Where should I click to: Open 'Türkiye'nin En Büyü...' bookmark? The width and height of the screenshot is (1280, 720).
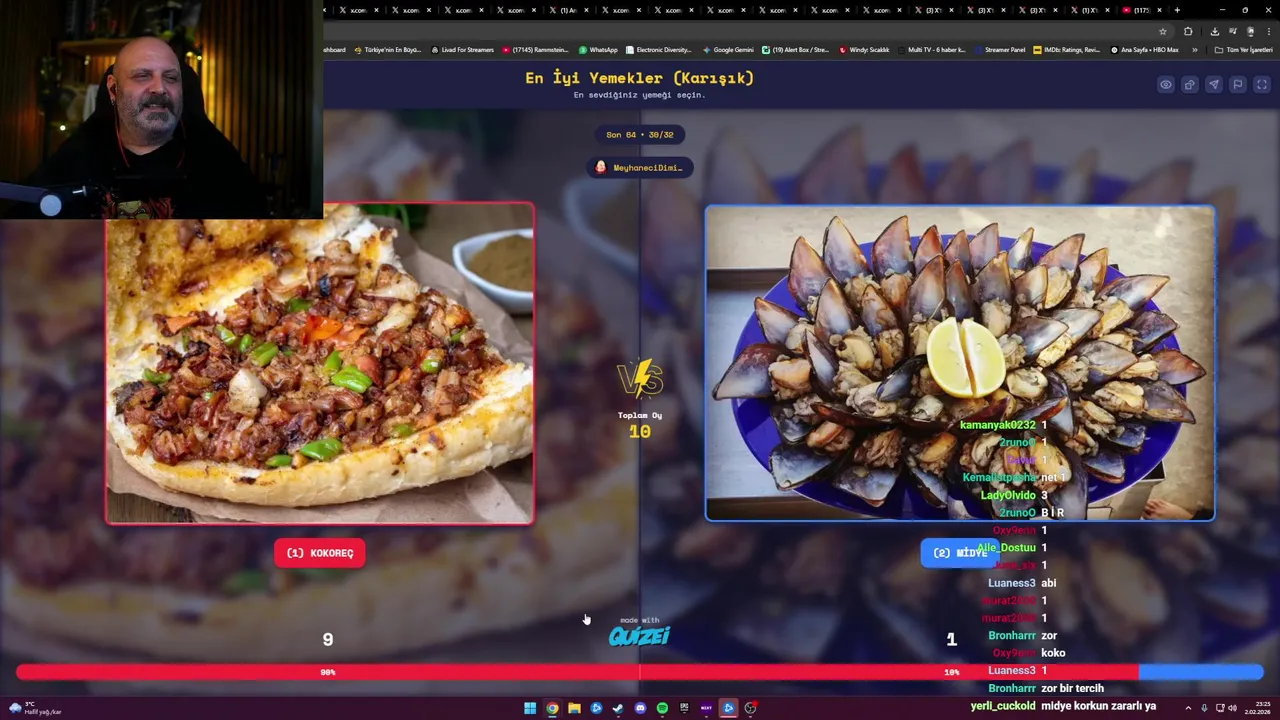click(387, 49)
